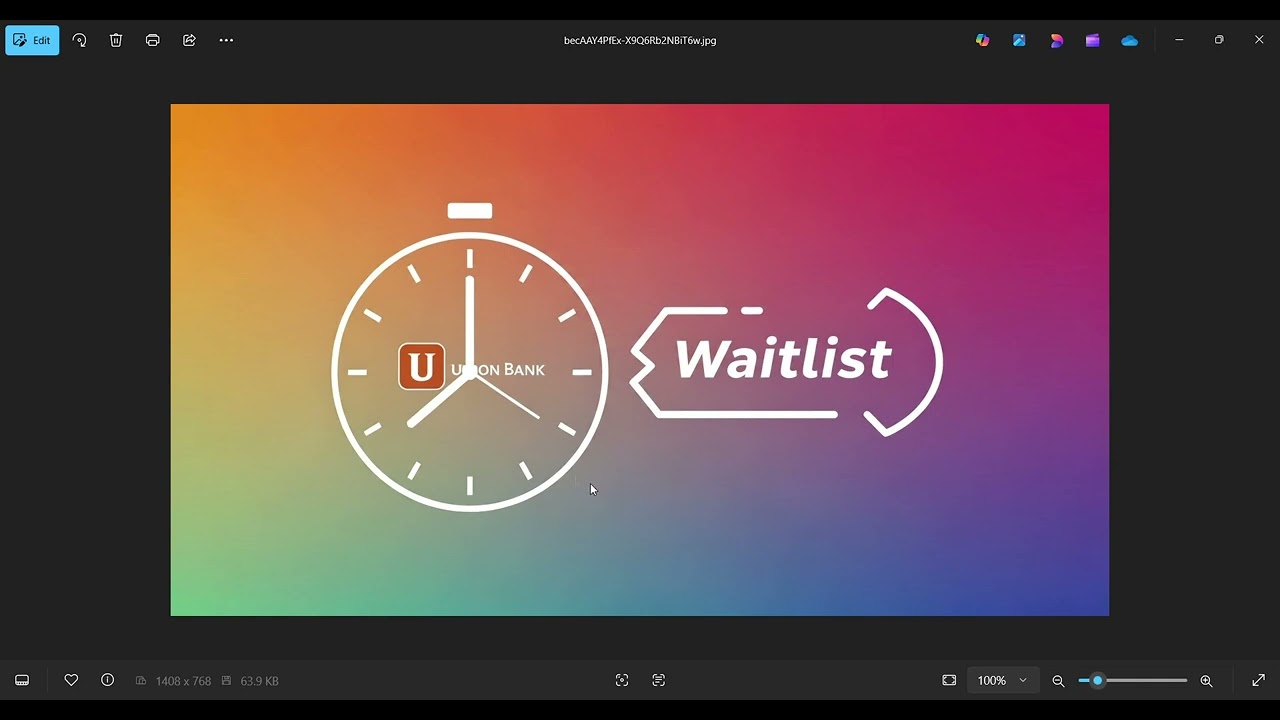Screen dimensions: 1280x720
Task: Minimize the Photos window
Action: point(1179,40)
